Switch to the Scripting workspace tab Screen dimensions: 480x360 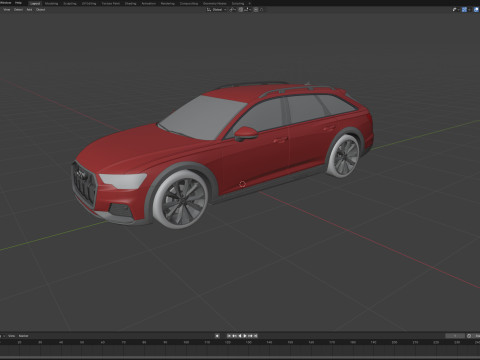tap(238, 3)
